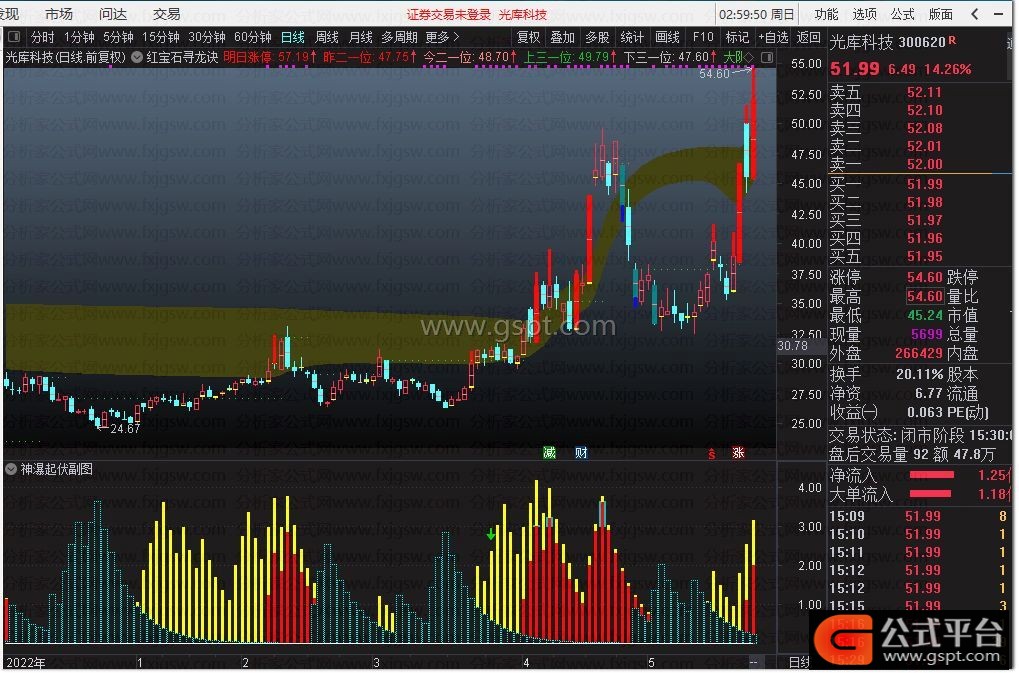This screenshot has width=1019, height=673.
Task: Click stock code 300620
Action: point(923,42)
